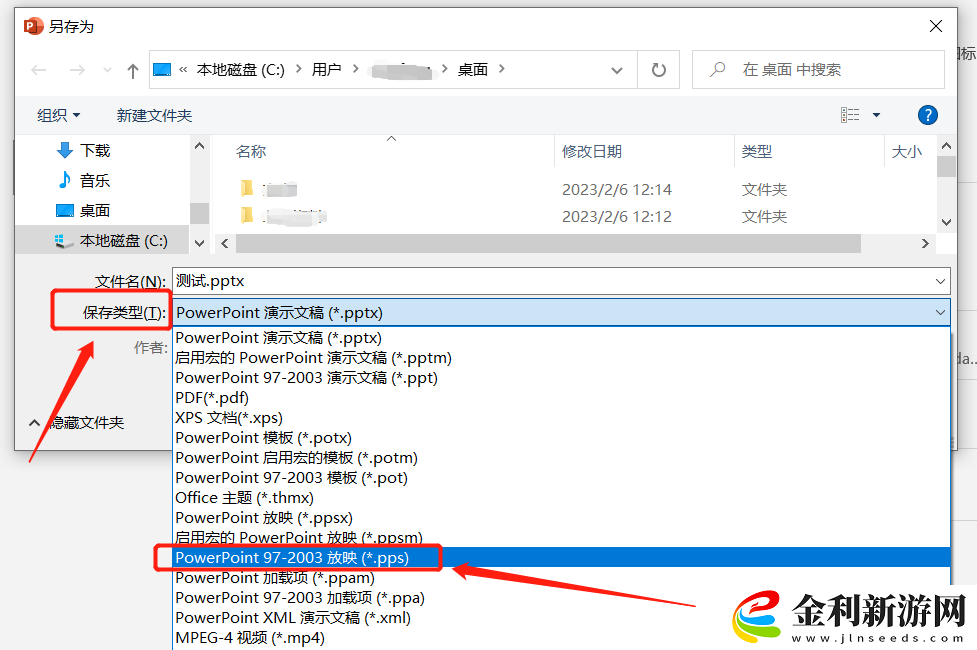Screen dimensions: 977x650
Task: Click 新建文件夹 button
Action: 154,115
